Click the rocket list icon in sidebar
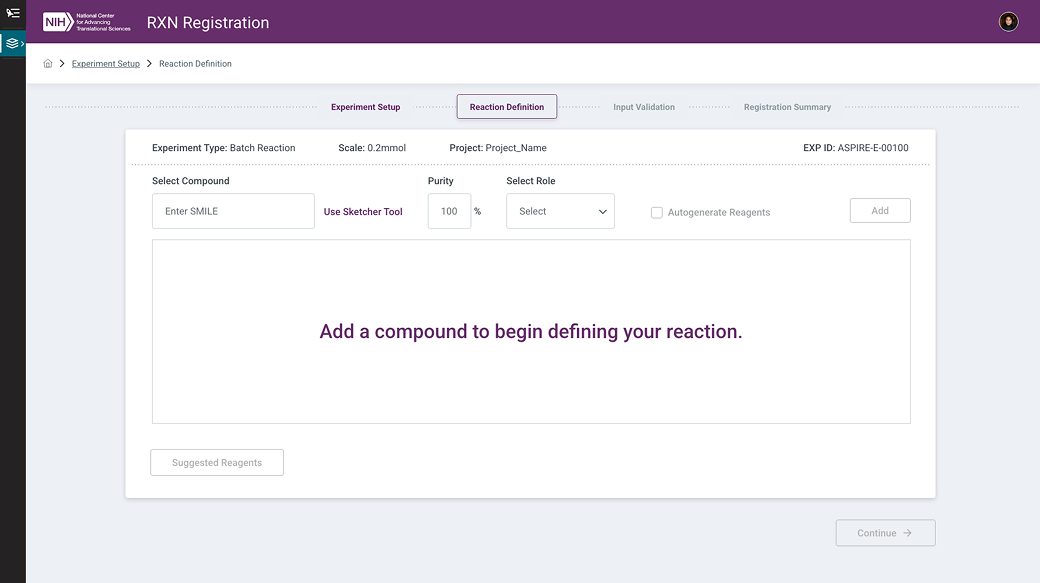This screenshot has height=583, width=1040. click(x=13, y=13)
